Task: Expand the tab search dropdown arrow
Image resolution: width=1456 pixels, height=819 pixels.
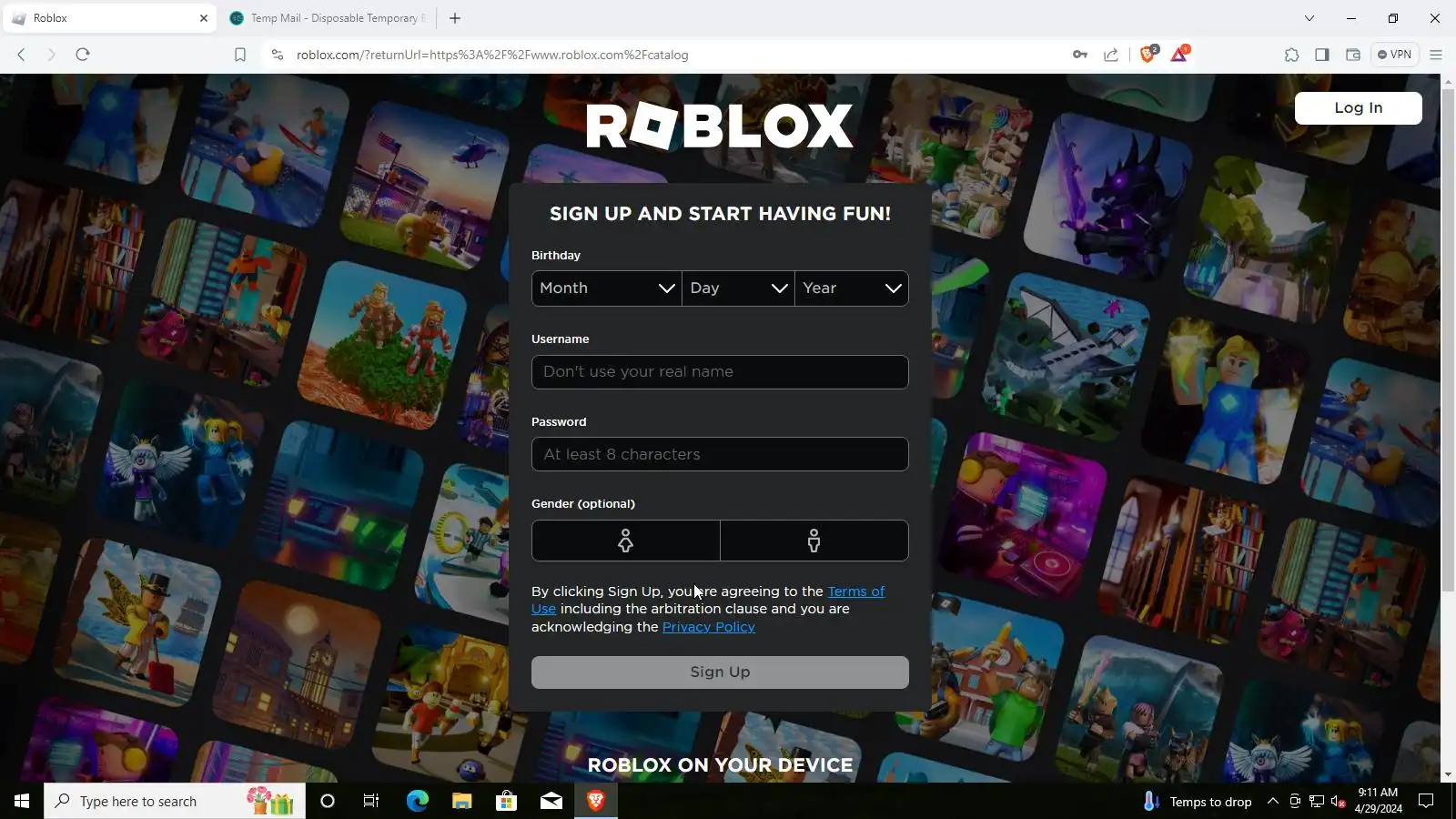Action: click(1309, 18)
